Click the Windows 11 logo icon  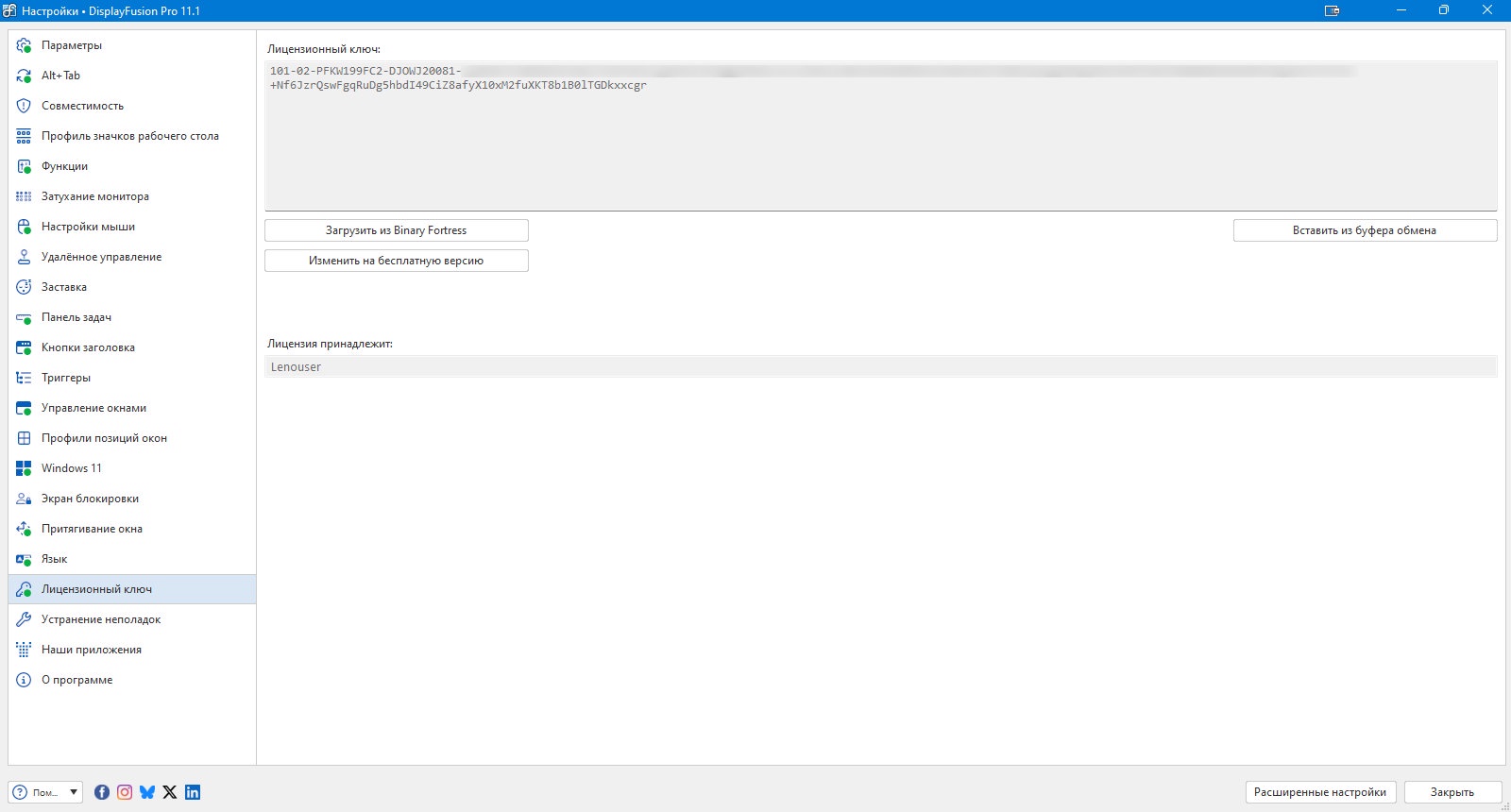click(x=25, y=468)
